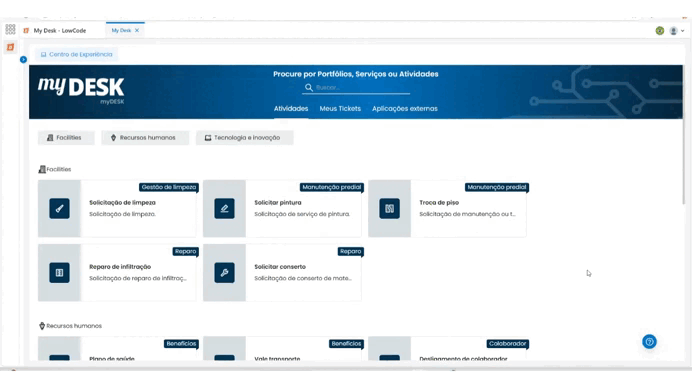
Task: Click the Solicitação de serviço de pintura description
Action: click(302, 214)
